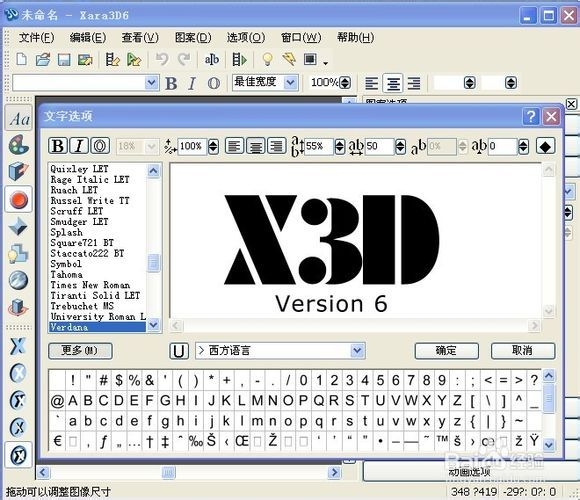Open the 西方语言 language dropdown
This screenshot has width=580, height=500.
tap(357, 351)
